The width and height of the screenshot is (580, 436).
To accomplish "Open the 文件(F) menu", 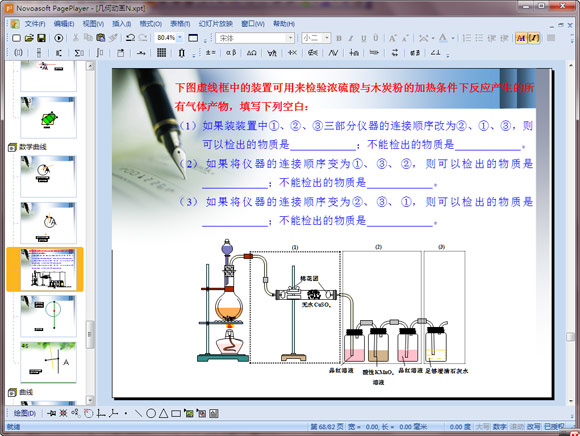I will [35, 24].
